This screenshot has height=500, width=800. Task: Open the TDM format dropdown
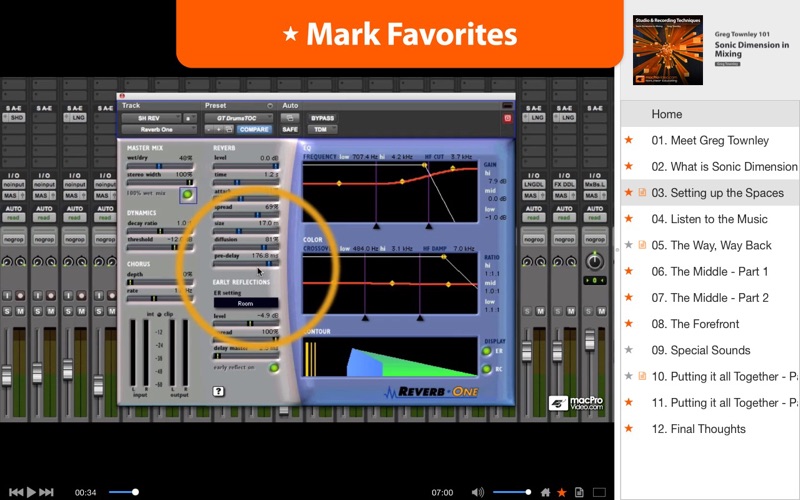pyautogui.click(x=322, y=130)
